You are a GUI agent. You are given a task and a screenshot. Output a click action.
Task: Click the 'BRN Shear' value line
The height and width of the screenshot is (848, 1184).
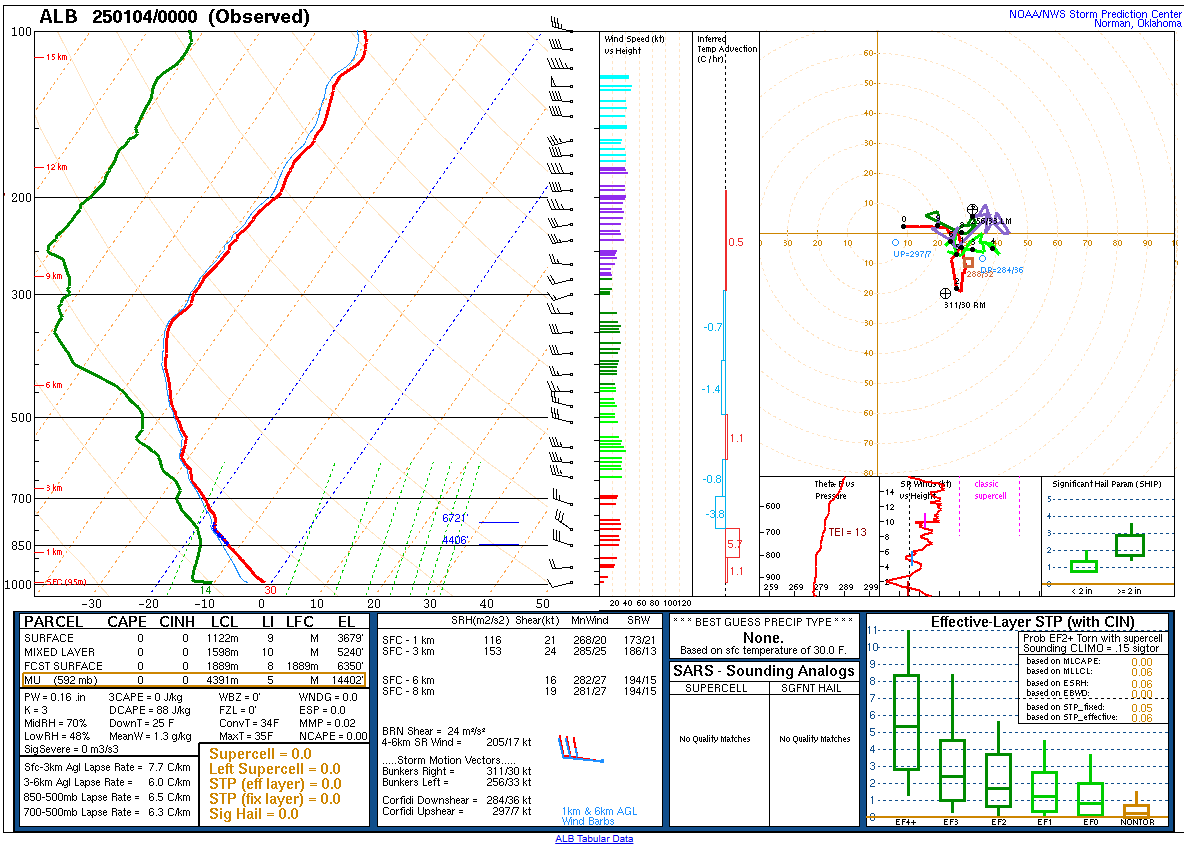[x=433, y=731]
